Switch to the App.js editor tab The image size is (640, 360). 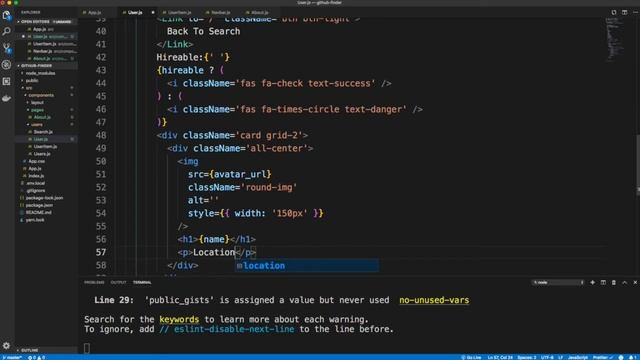point(94,13)
